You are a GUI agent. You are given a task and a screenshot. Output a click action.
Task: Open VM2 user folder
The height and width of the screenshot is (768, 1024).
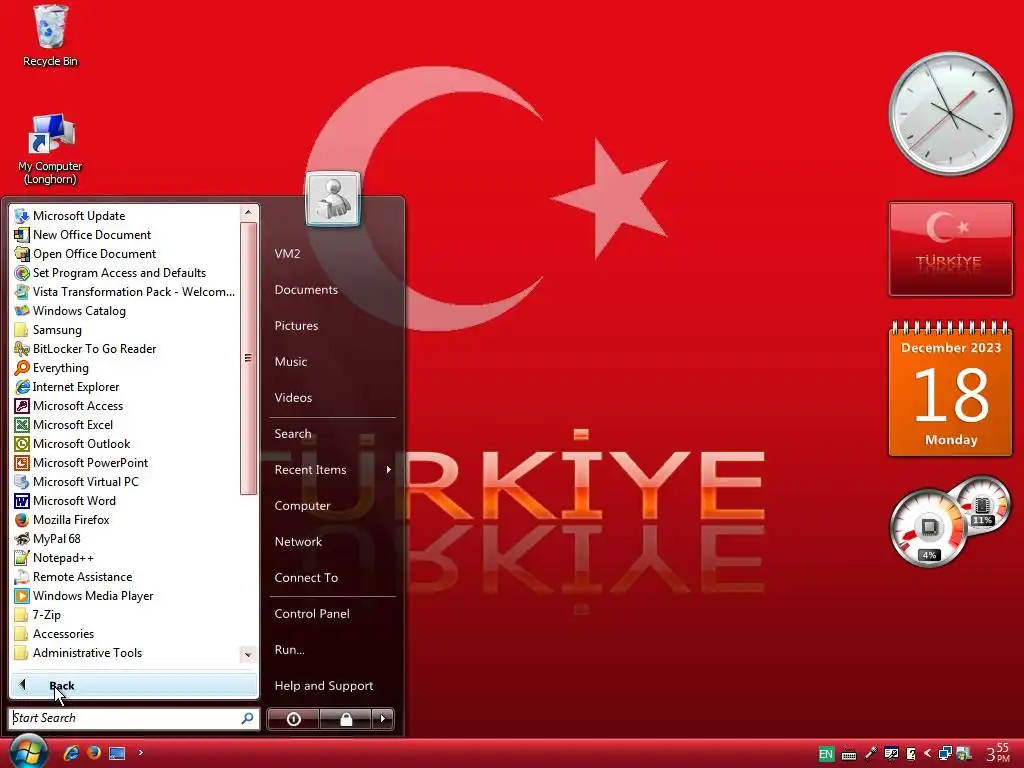(287, 253)
